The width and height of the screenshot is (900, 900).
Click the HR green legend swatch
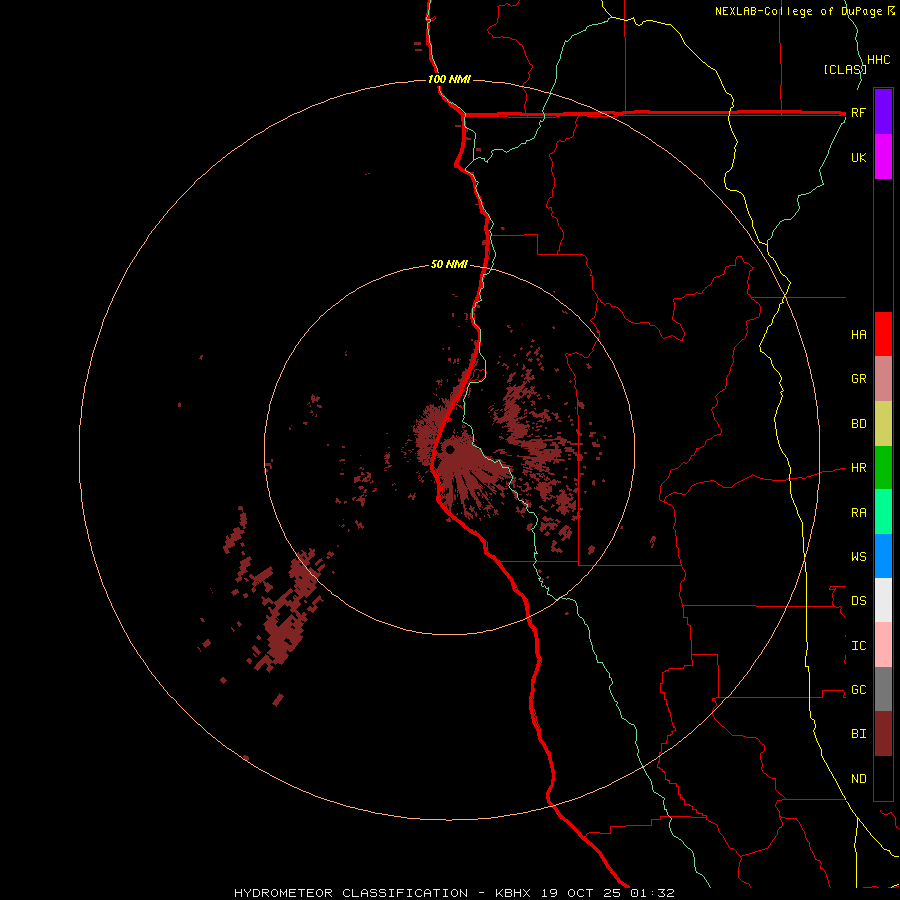tap(883, 467)
